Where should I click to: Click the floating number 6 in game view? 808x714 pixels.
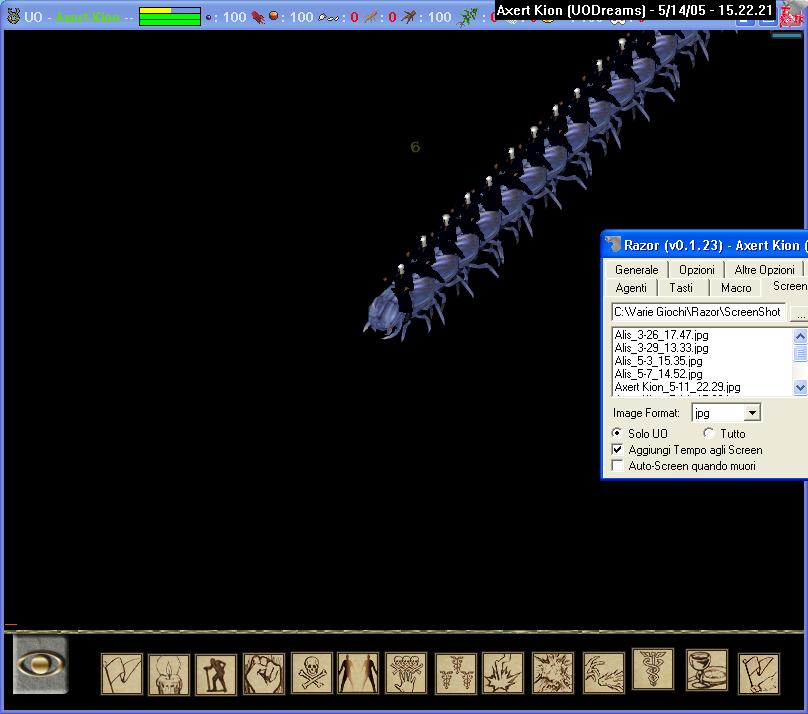pyautogui.click(x=415, y=147)
